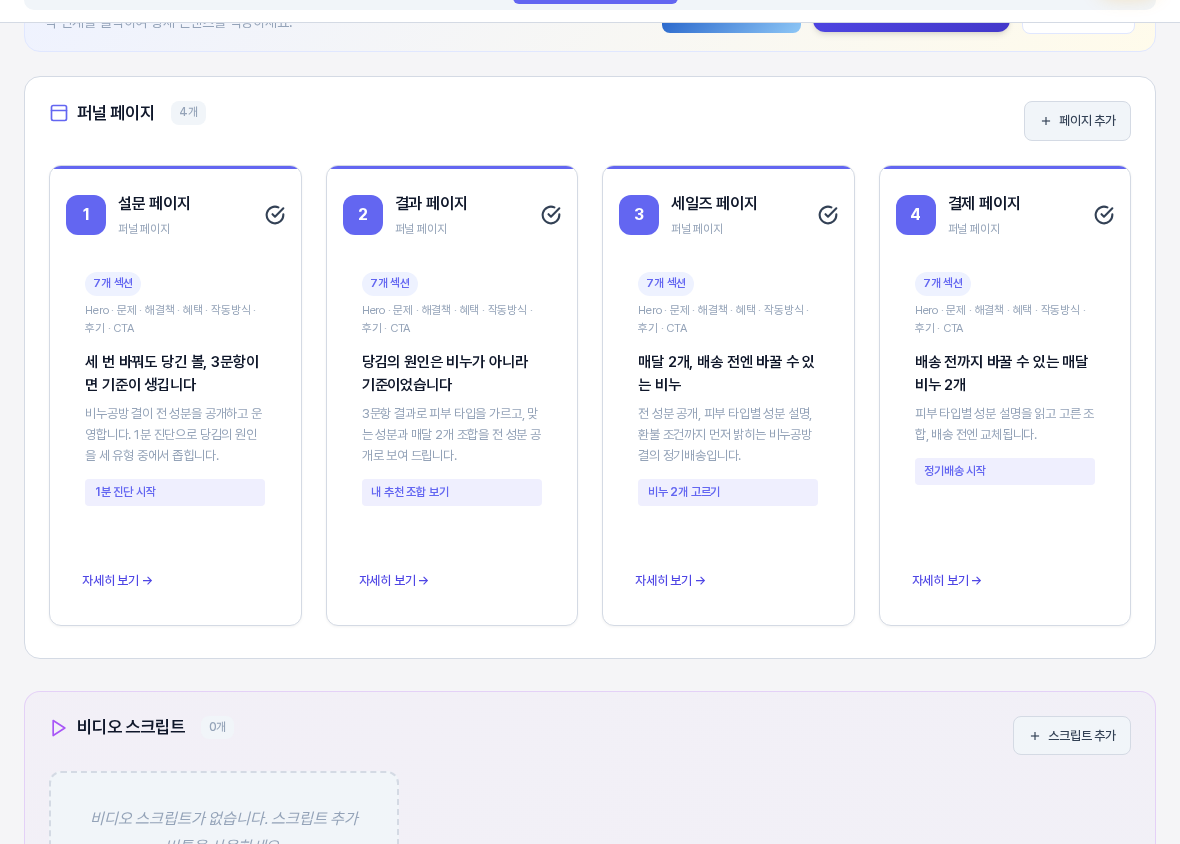1180x844 pixels.
Task: Click number badge 1 on 설문 페이지
Action: click(x=86, y=214)
